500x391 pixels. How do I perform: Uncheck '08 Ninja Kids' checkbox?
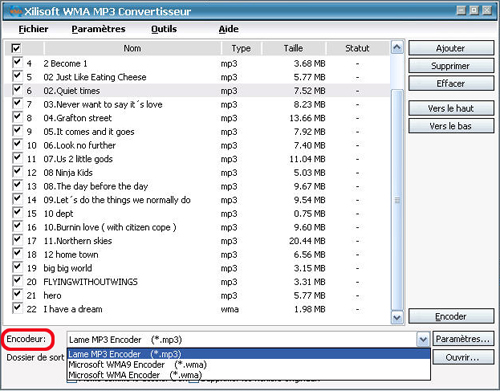tap(17, 172)
